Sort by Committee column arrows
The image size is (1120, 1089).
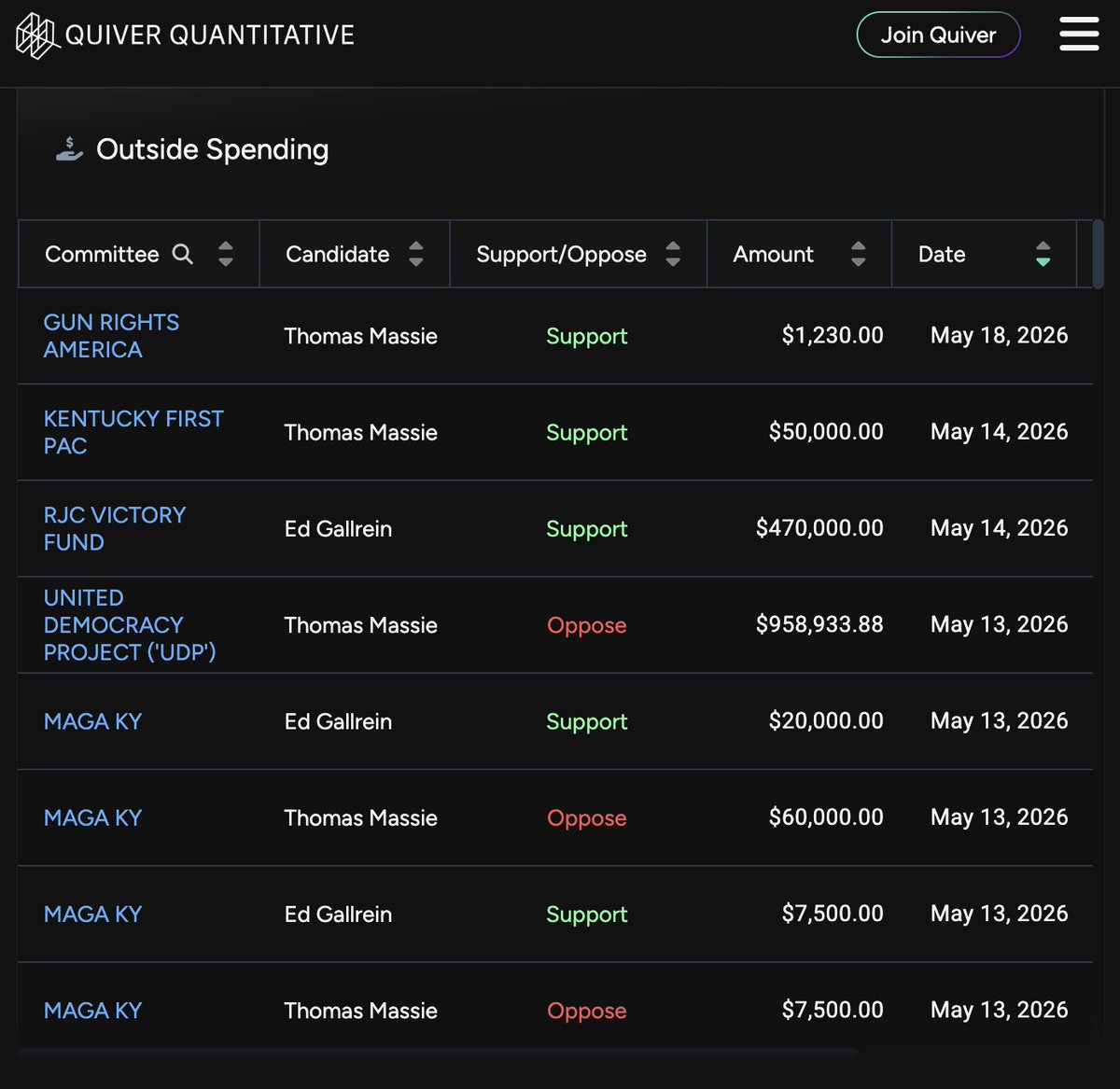(225, 254)
